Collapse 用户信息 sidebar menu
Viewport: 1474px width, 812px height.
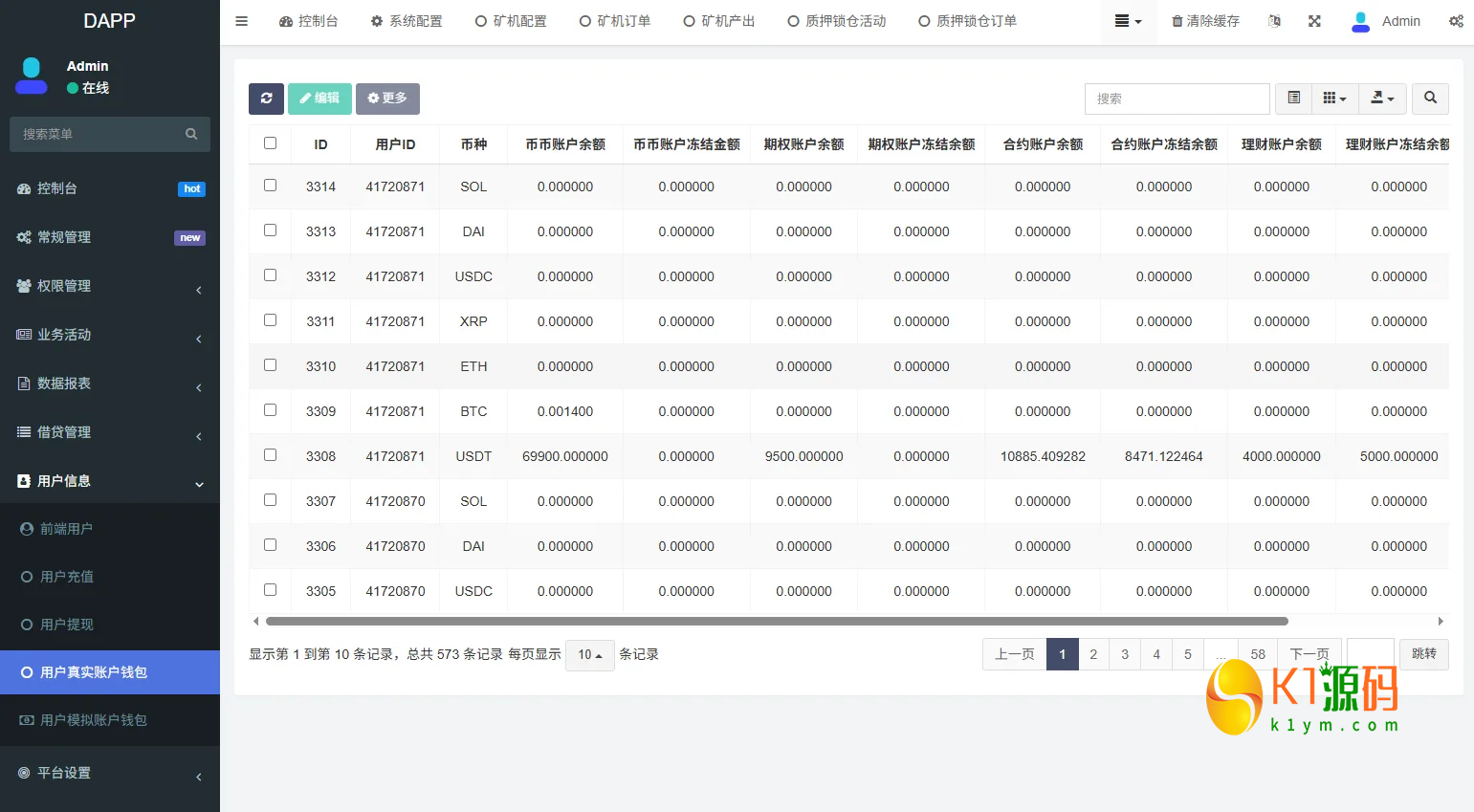(x=110, y=481)
